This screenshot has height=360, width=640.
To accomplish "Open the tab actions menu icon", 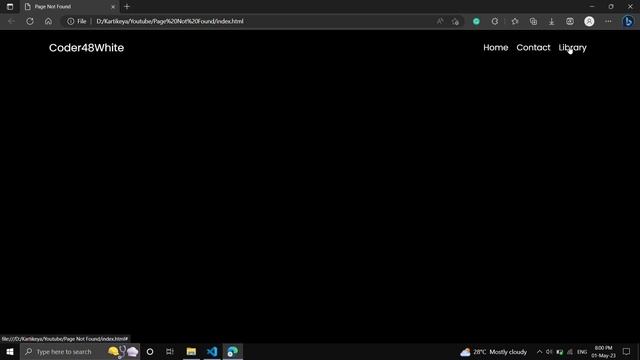I will point(10,7).
